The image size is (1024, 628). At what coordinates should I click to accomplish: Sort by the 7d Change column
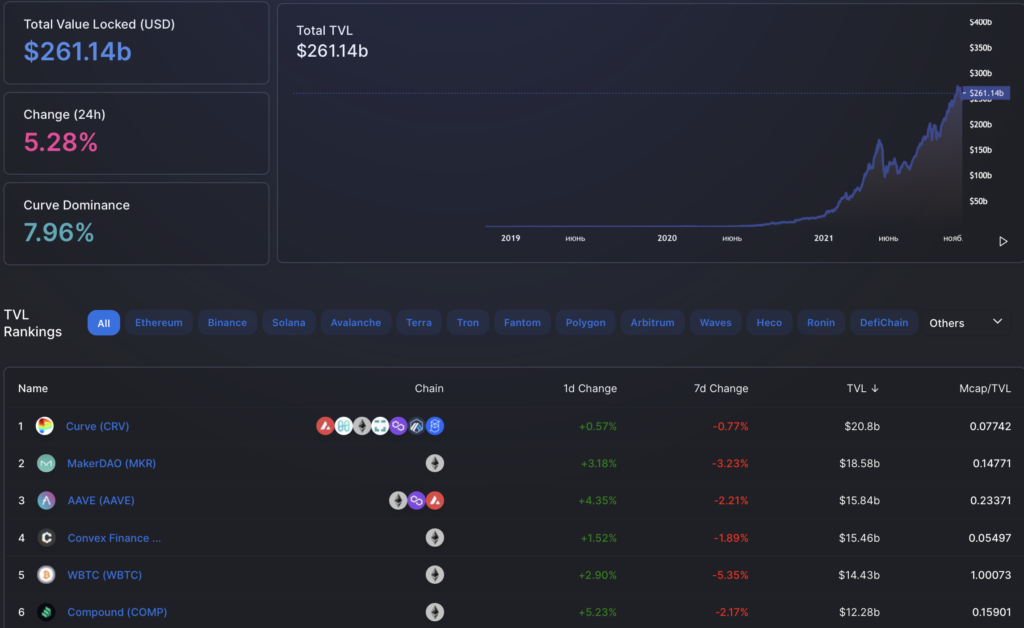click(x=722, y=388)
